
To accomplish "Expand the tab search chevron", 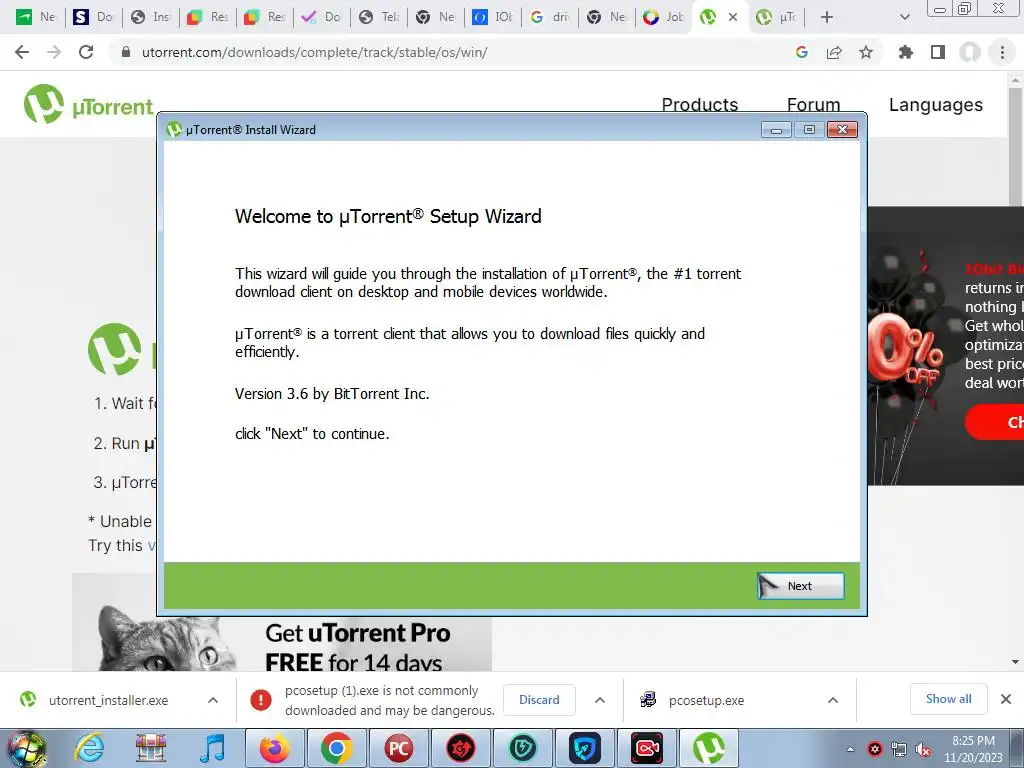I will click(x=904, y=17).
